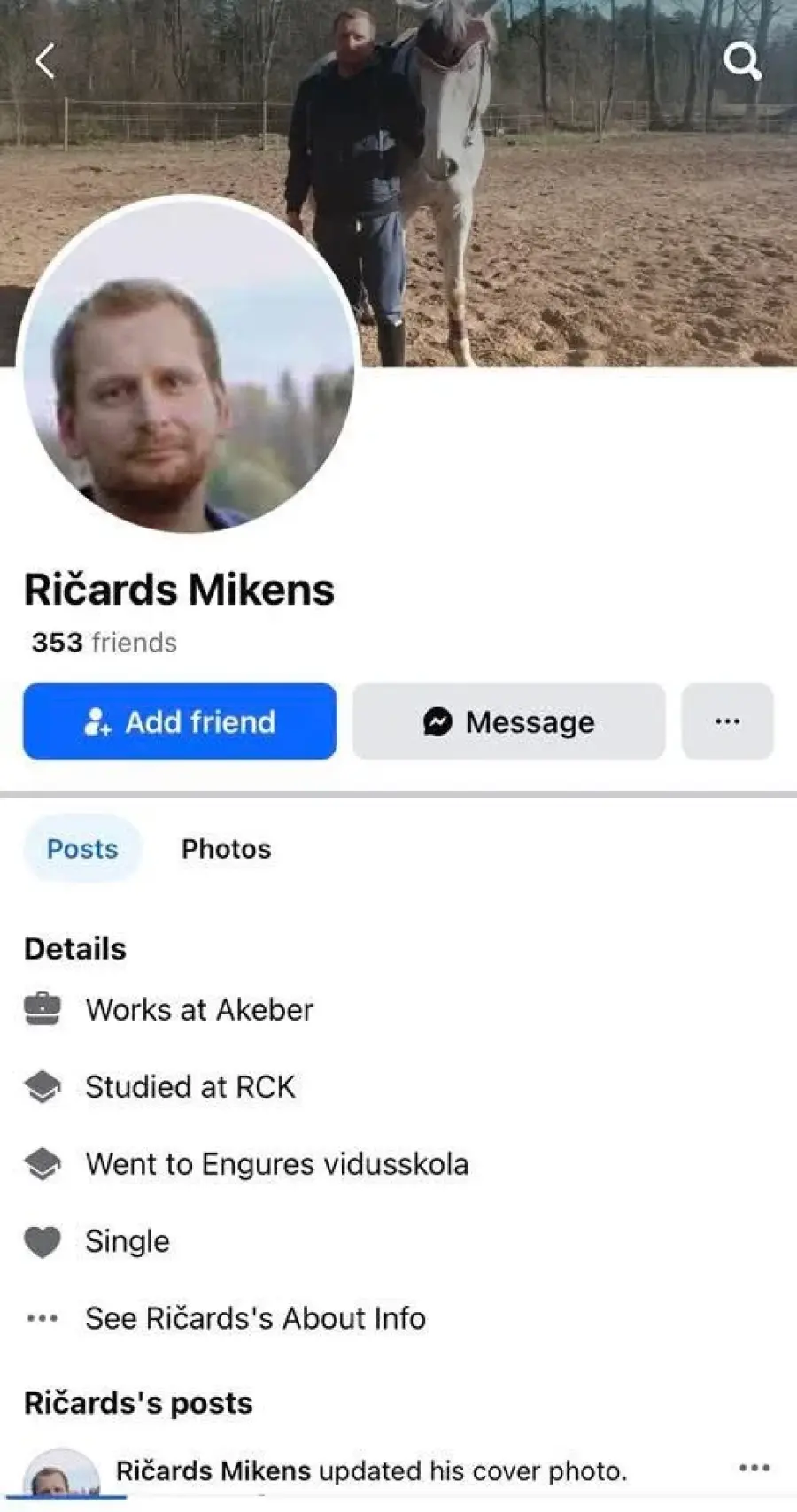Tap the Ričards Mikens name in the post
The height and width of the screenshot is (1512, 797).
click(x=213, y=1470)
